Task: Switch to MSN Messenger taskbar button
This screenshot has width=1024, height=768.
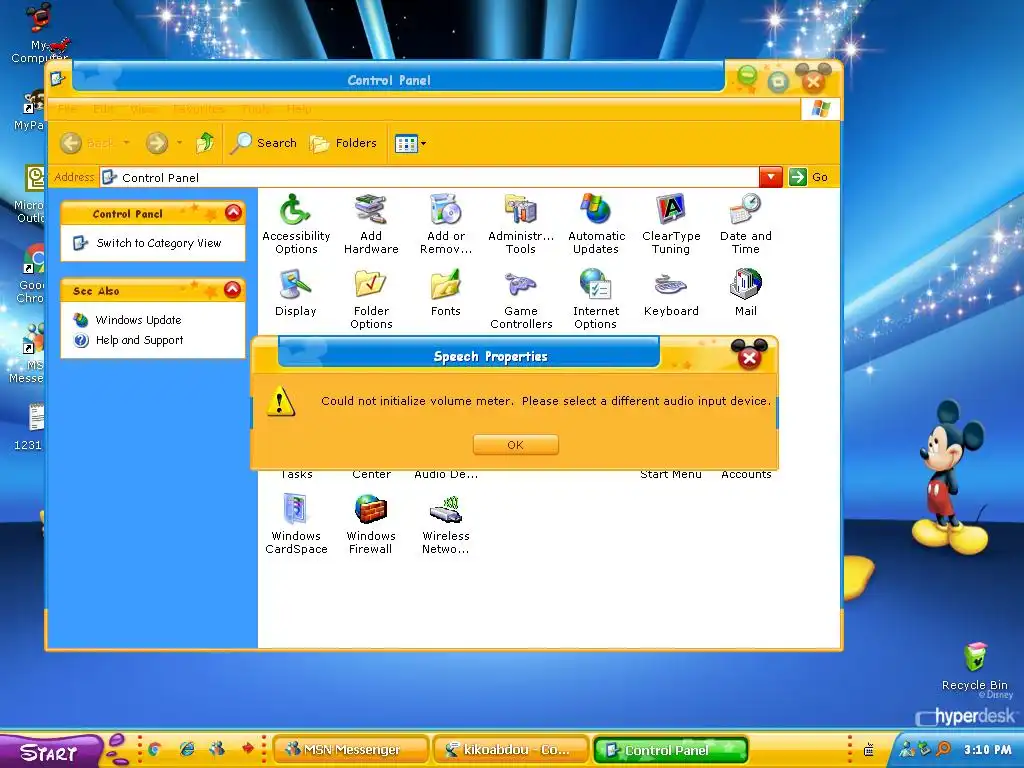Action: point(351,750)
